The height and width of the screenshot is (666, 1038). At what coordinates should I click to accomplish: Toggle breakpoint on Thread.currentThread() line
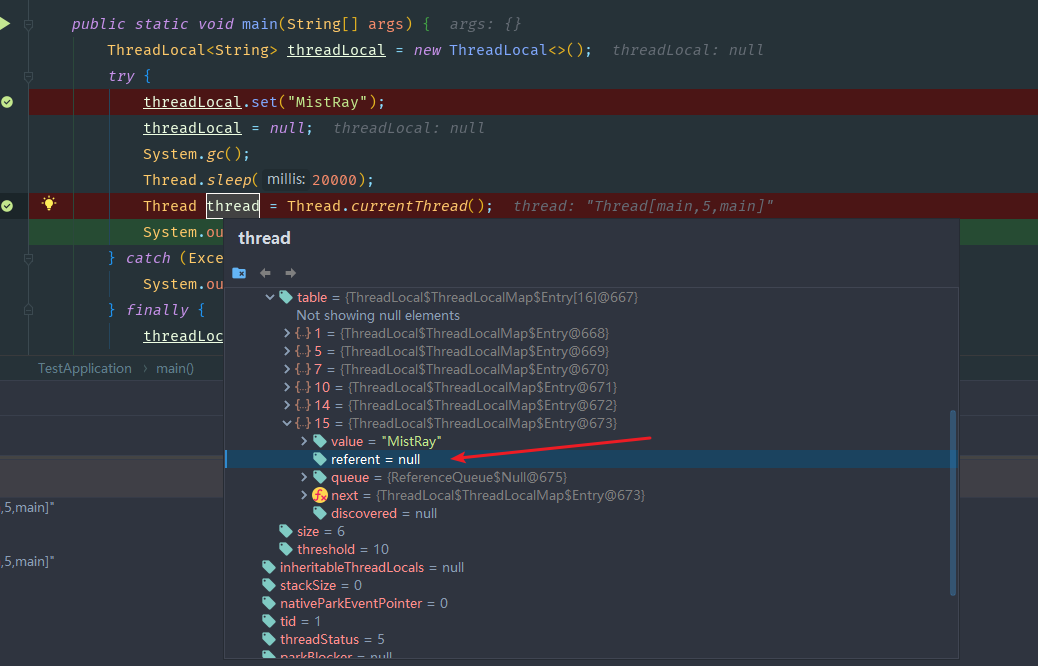[x=7, y=206]
